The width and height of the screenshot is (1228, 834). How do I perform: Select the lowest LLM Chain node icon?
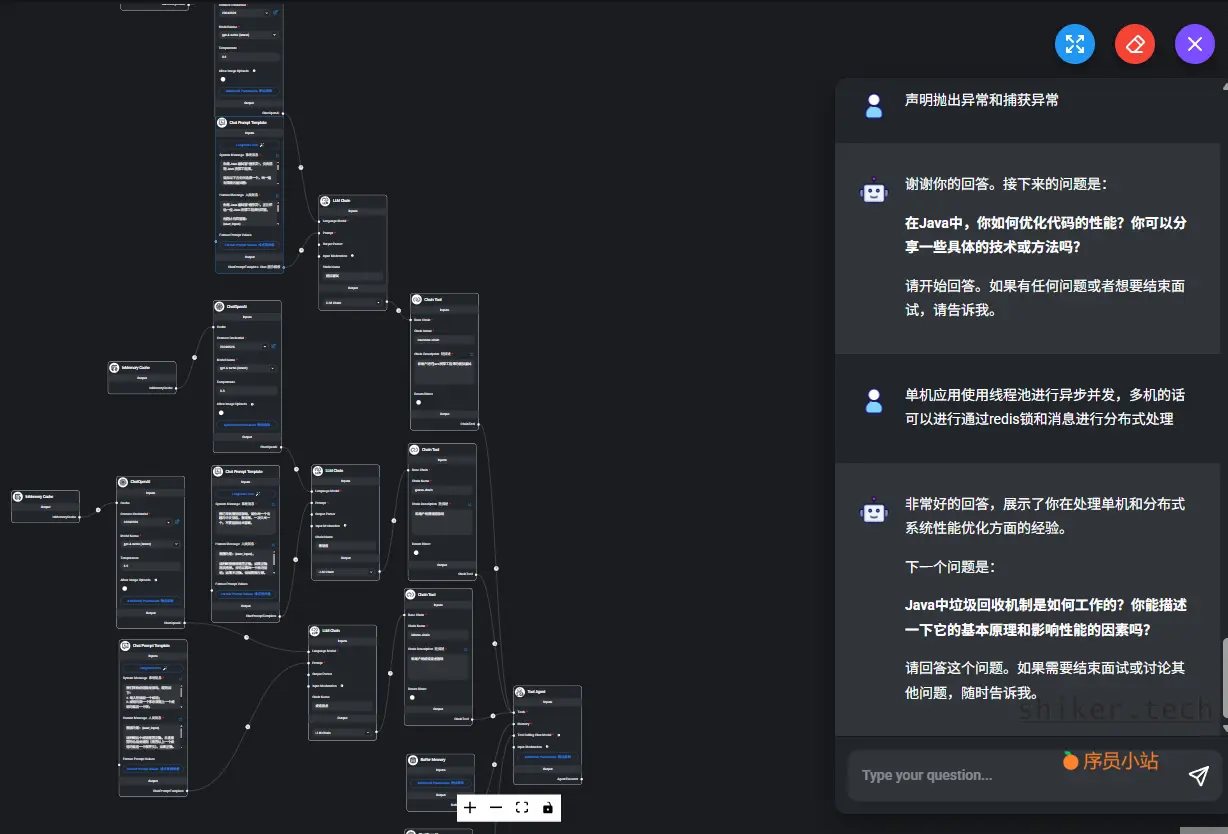316,631
